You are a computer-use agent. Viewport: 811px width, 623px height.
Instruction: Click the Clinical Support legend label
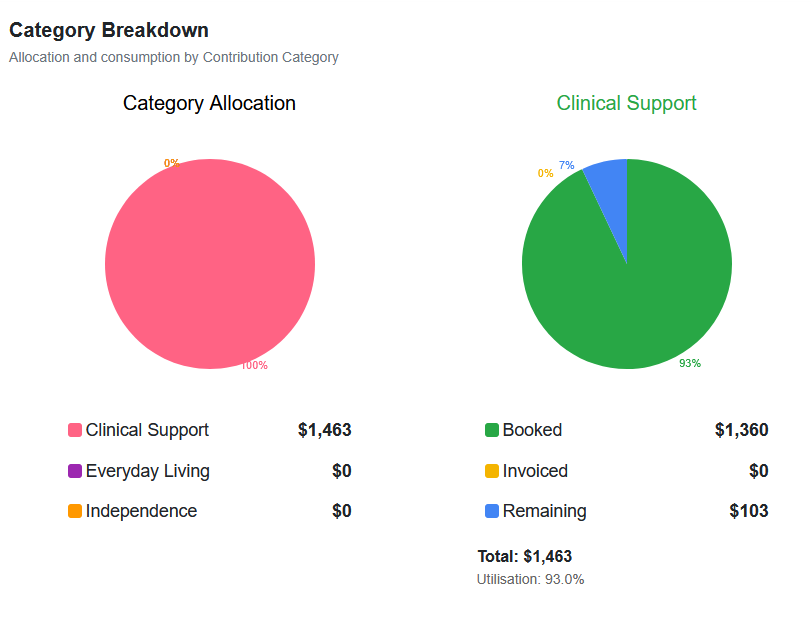[147, 430]
